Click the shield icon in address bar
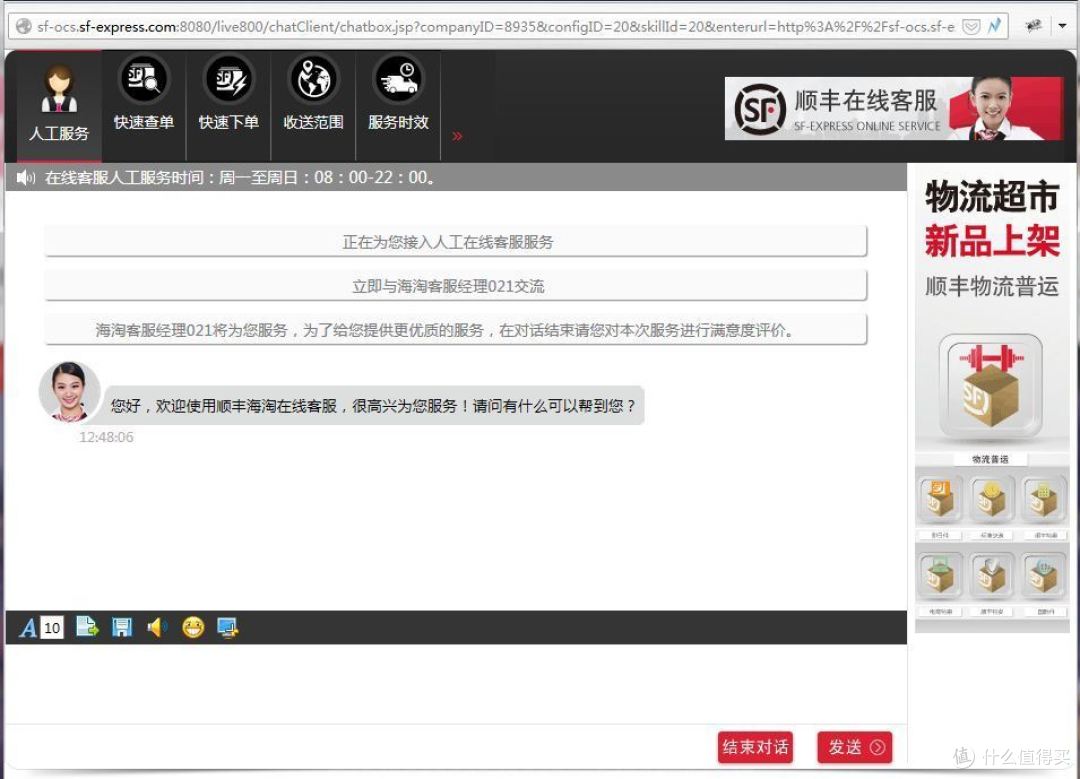 click(971, 26)
